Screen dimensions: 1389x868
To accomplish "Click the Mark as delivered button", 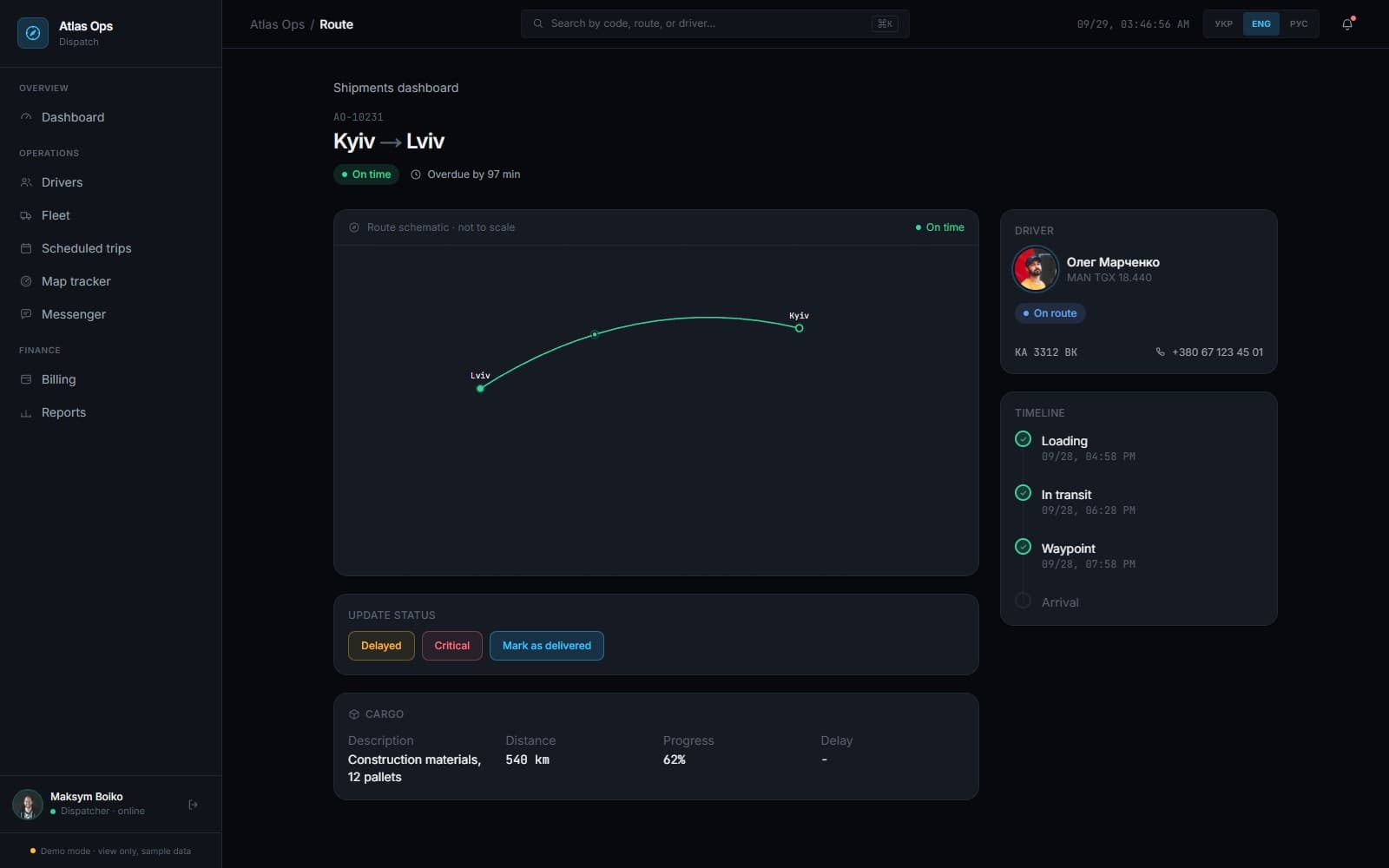I will click(547, 646).
